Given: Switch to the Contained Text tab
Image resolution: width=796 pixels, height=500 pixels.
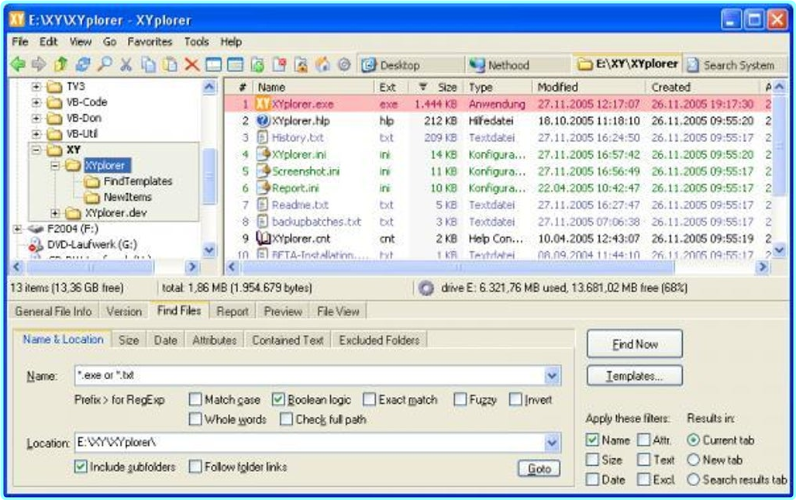Looking at the screenshot, I should coord(287,340).
